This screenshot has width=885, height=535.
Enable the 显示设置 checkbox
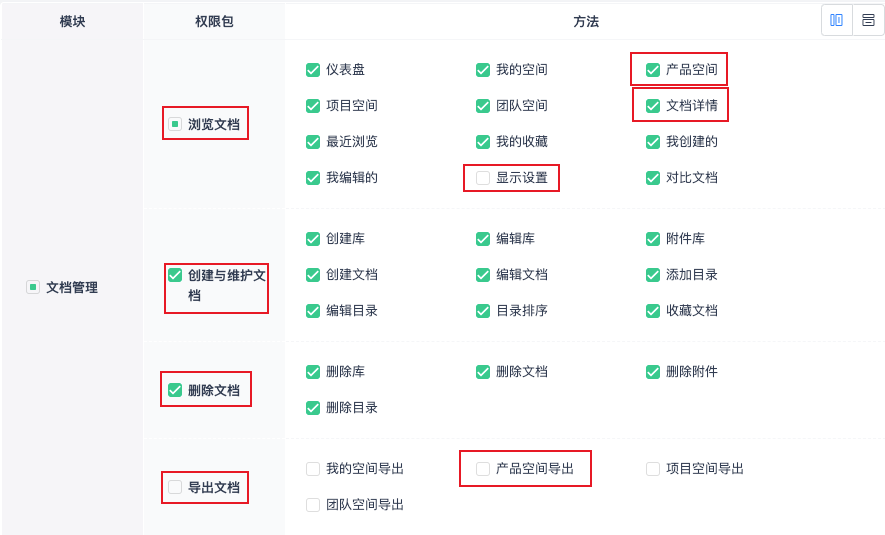483,178
